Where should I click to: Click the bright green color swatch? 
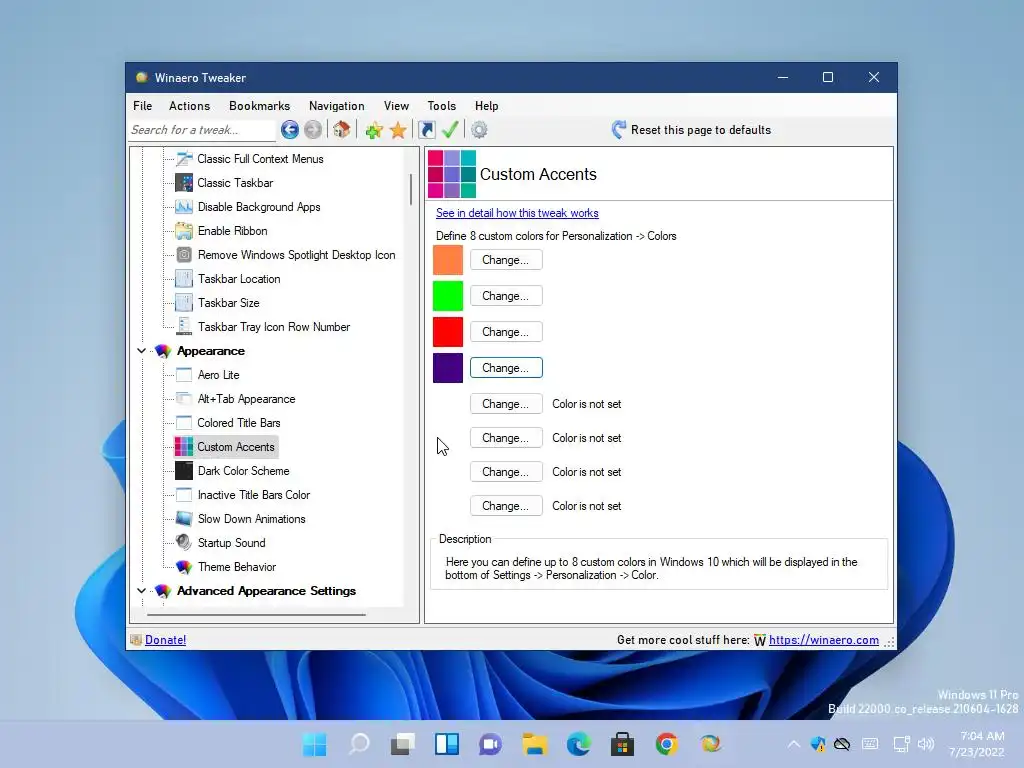click(x=448, y=296)
